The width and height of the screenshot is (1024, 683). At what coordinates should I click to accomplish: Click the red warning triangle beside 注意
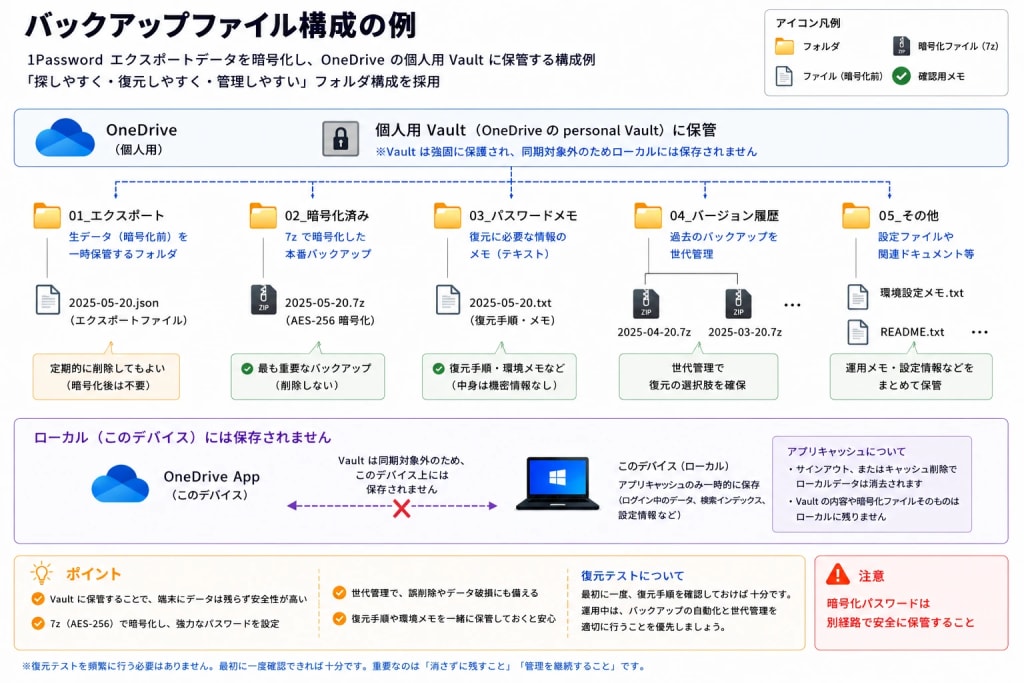[x=838, y=575]
